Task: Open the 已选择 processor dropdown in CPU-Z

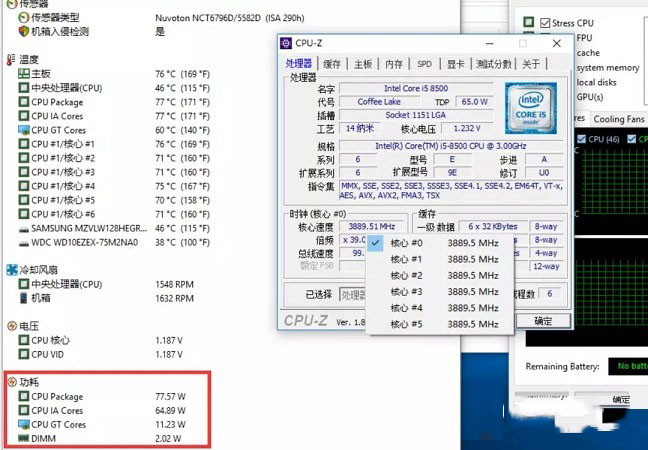Action: pyautogui.click(x=353, y=295)
